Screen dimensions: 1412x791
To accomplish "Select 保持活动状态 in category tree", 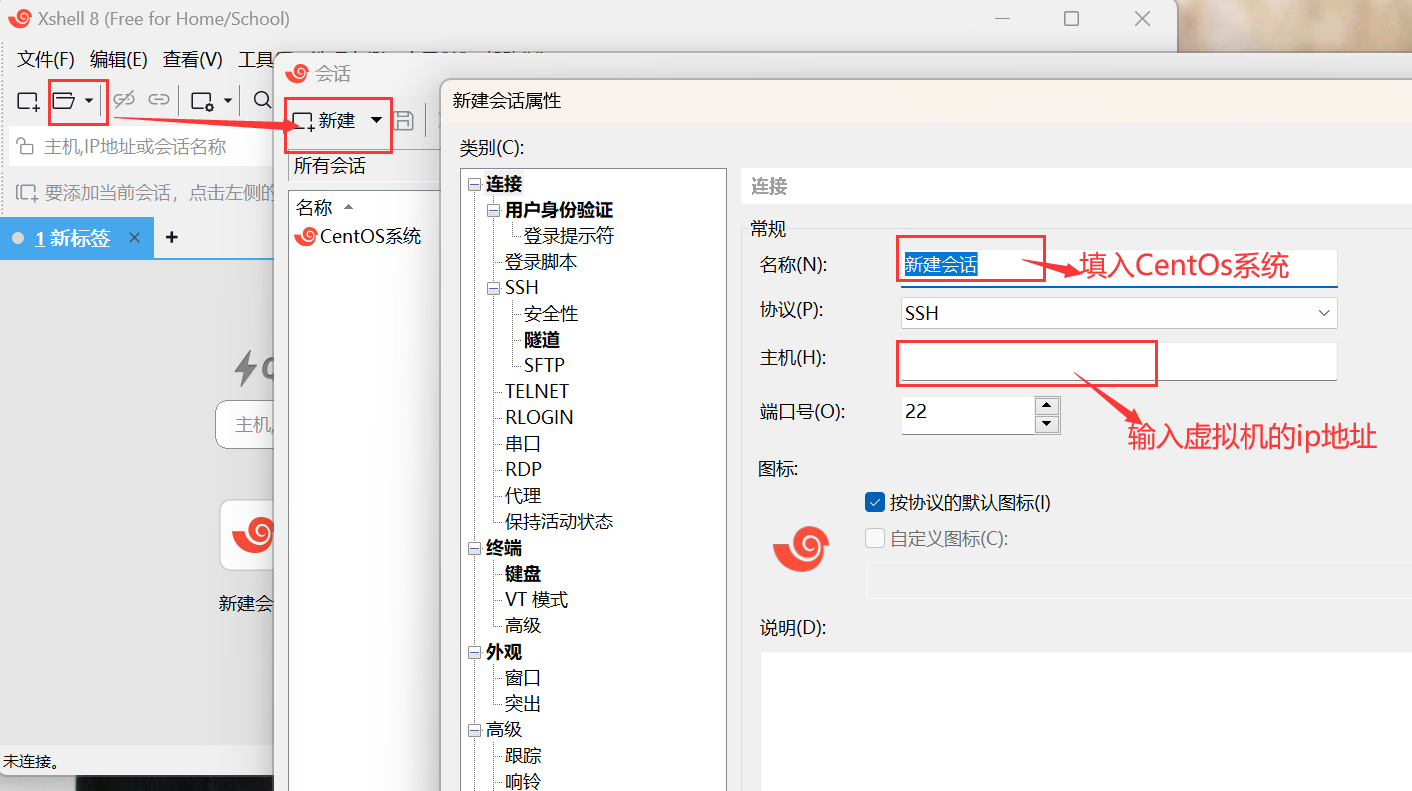I will tap(559, 522).
